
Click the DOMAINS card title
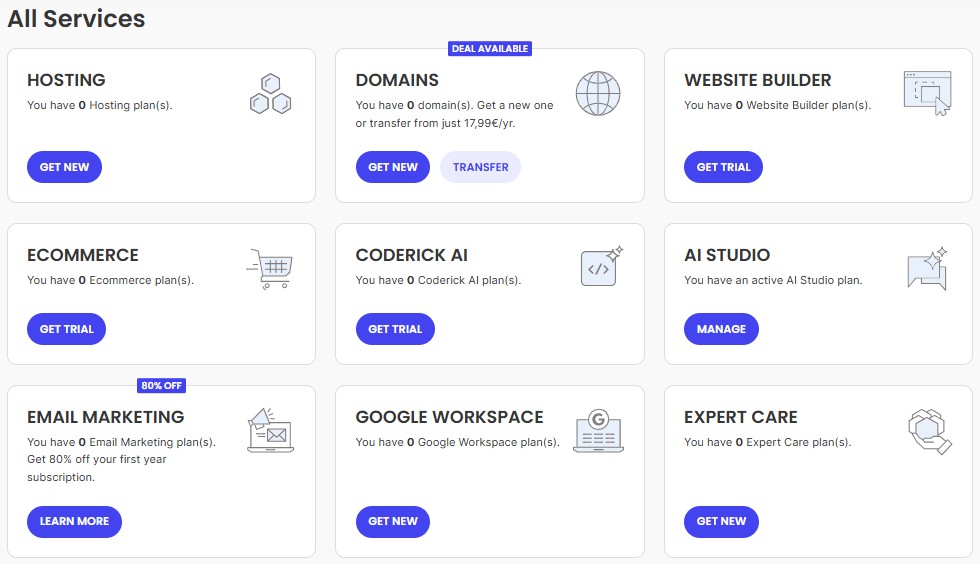pos(397,80)
